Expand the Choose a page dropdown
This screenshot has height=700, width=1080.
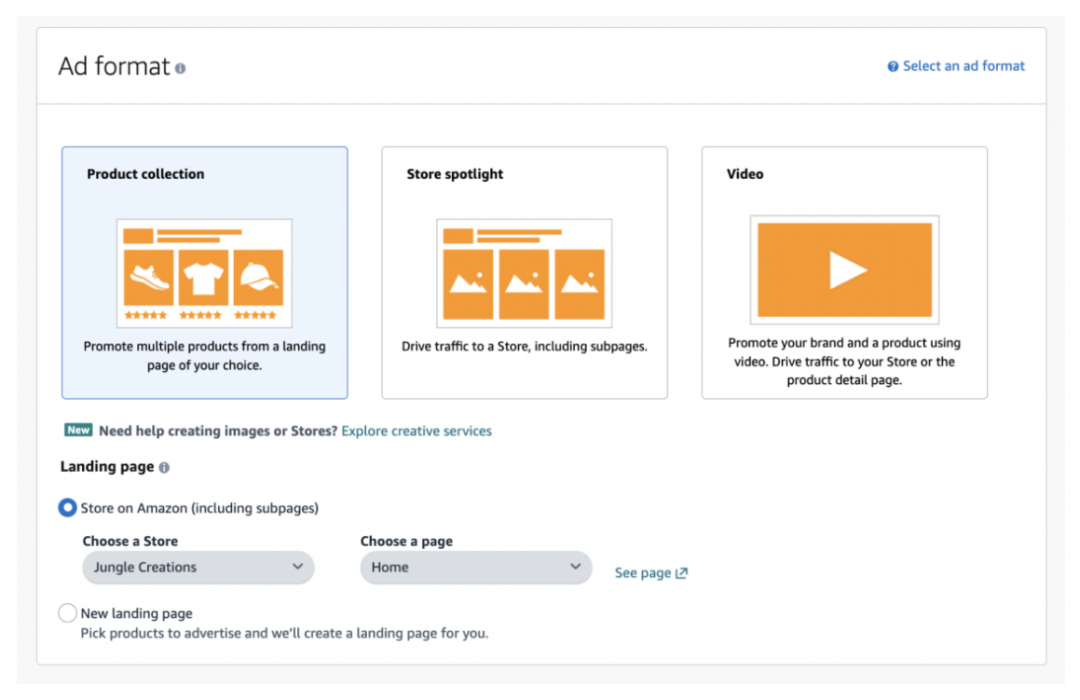[476, 567]
